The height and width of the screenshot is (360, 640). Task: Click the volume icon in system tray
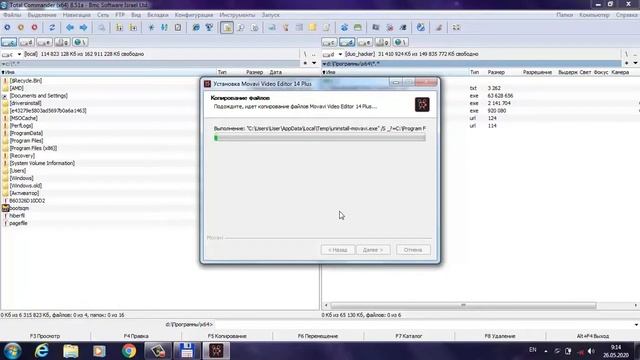coord(591,351)
